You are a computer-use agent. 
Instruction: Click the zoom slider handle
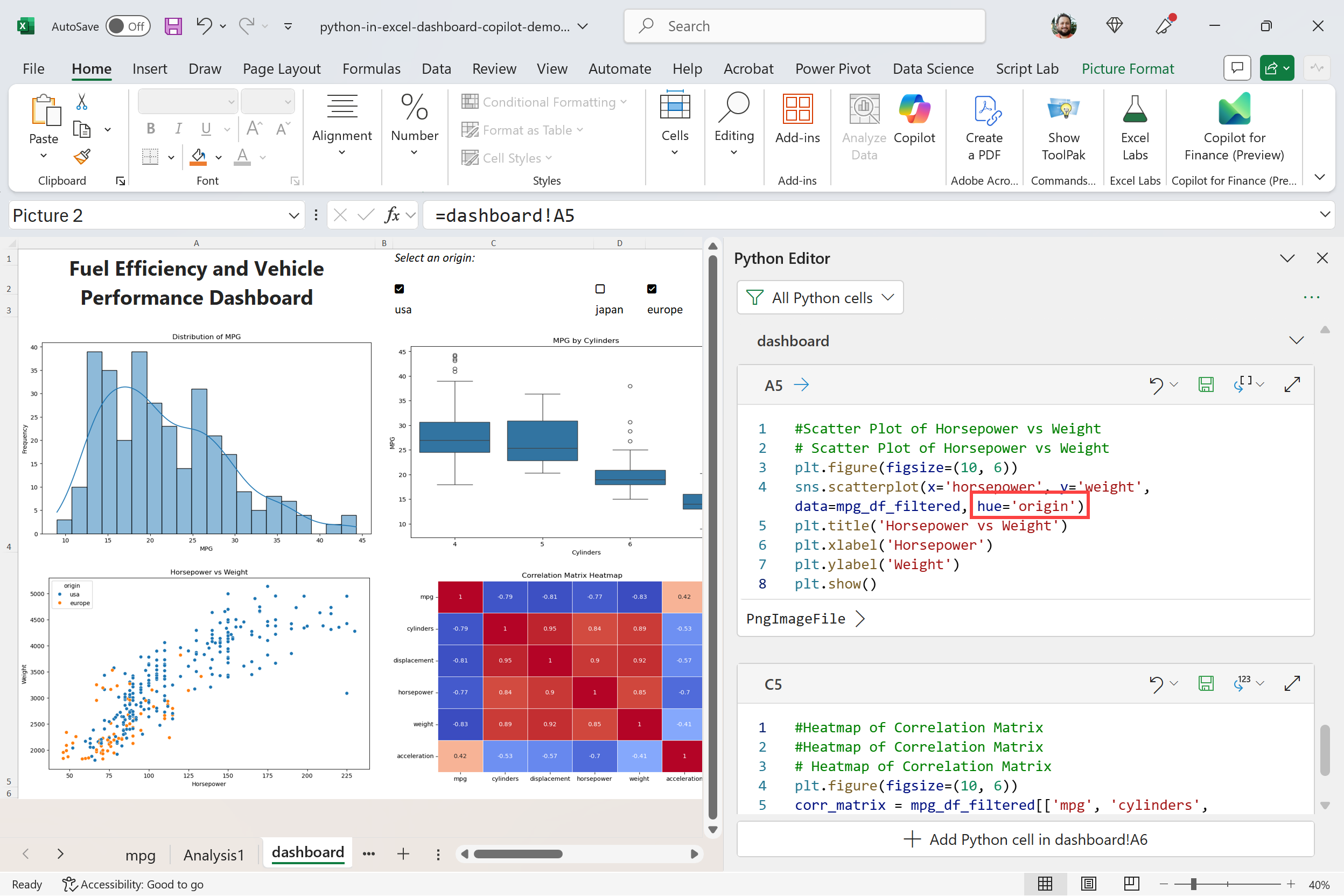1194,884
